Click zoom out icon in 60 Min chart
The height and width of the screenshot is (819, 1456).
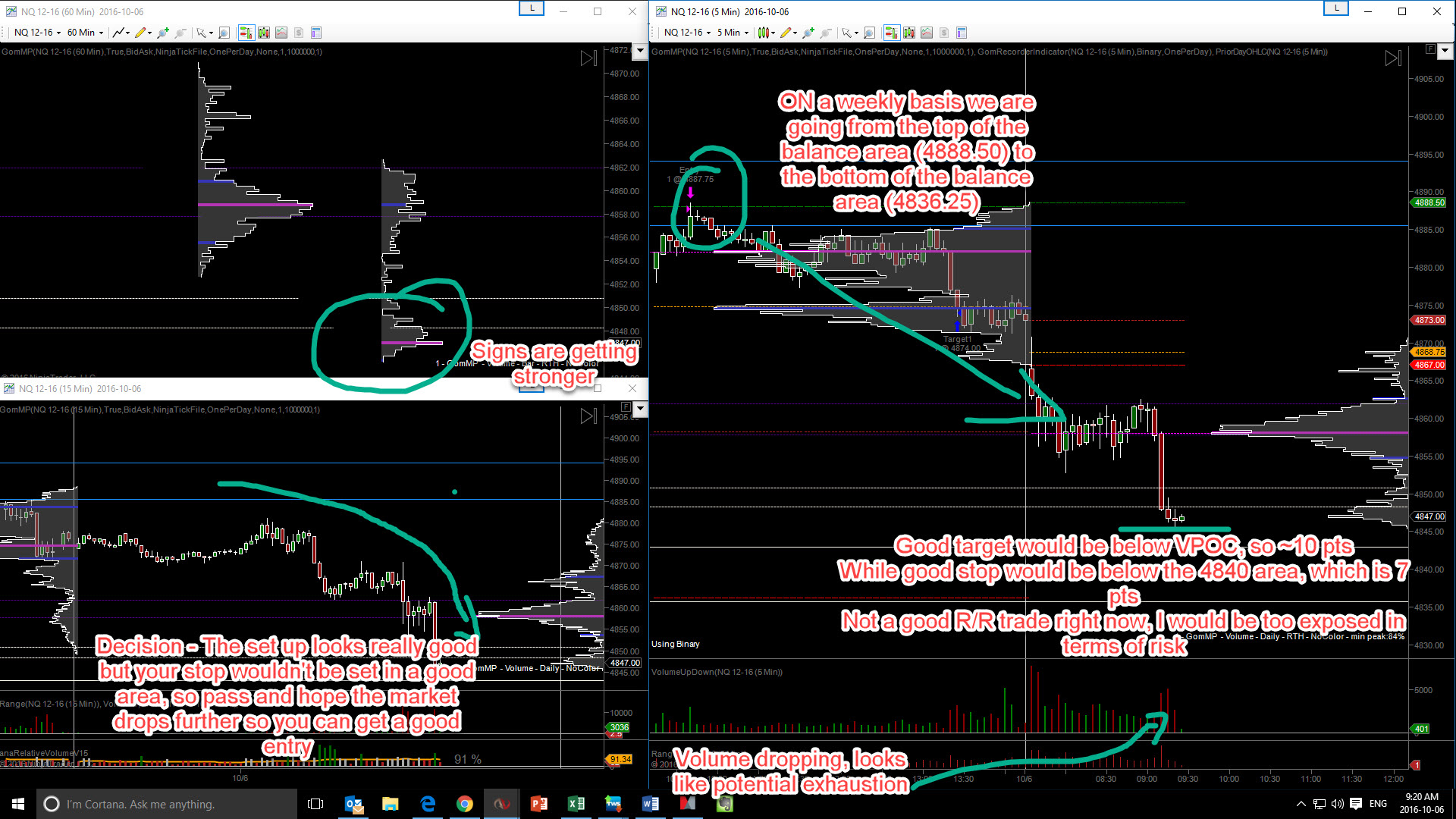point(180,33)
